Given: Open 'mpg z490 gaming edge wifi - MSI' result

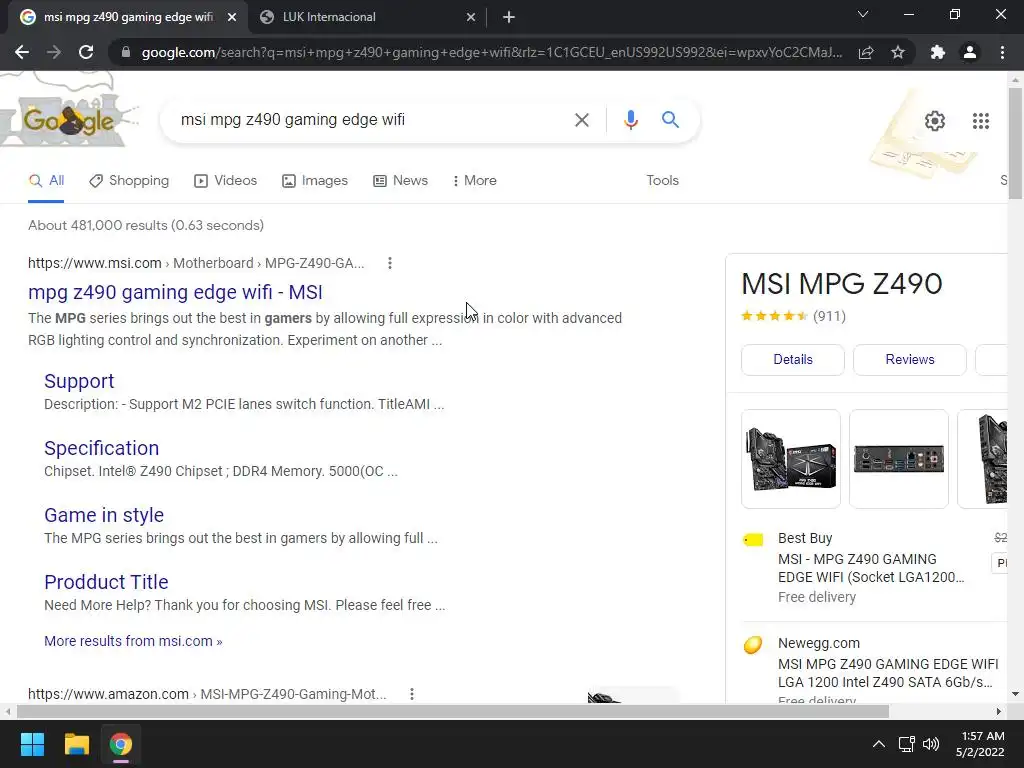Looking at the screenshot, I should tap(175, 292).
